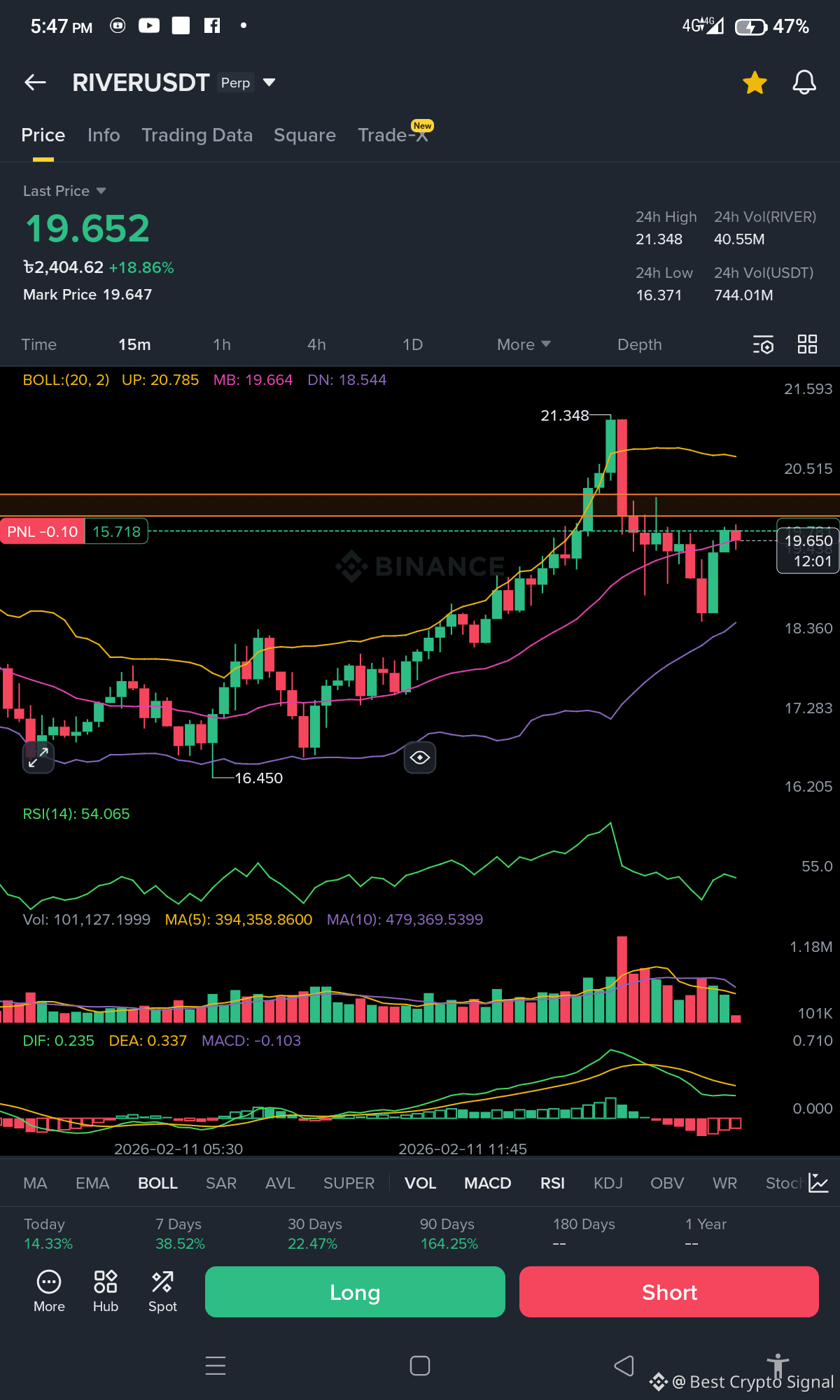Select the 1h interval
Screen dimensions: 840x1400
(222, 344)
